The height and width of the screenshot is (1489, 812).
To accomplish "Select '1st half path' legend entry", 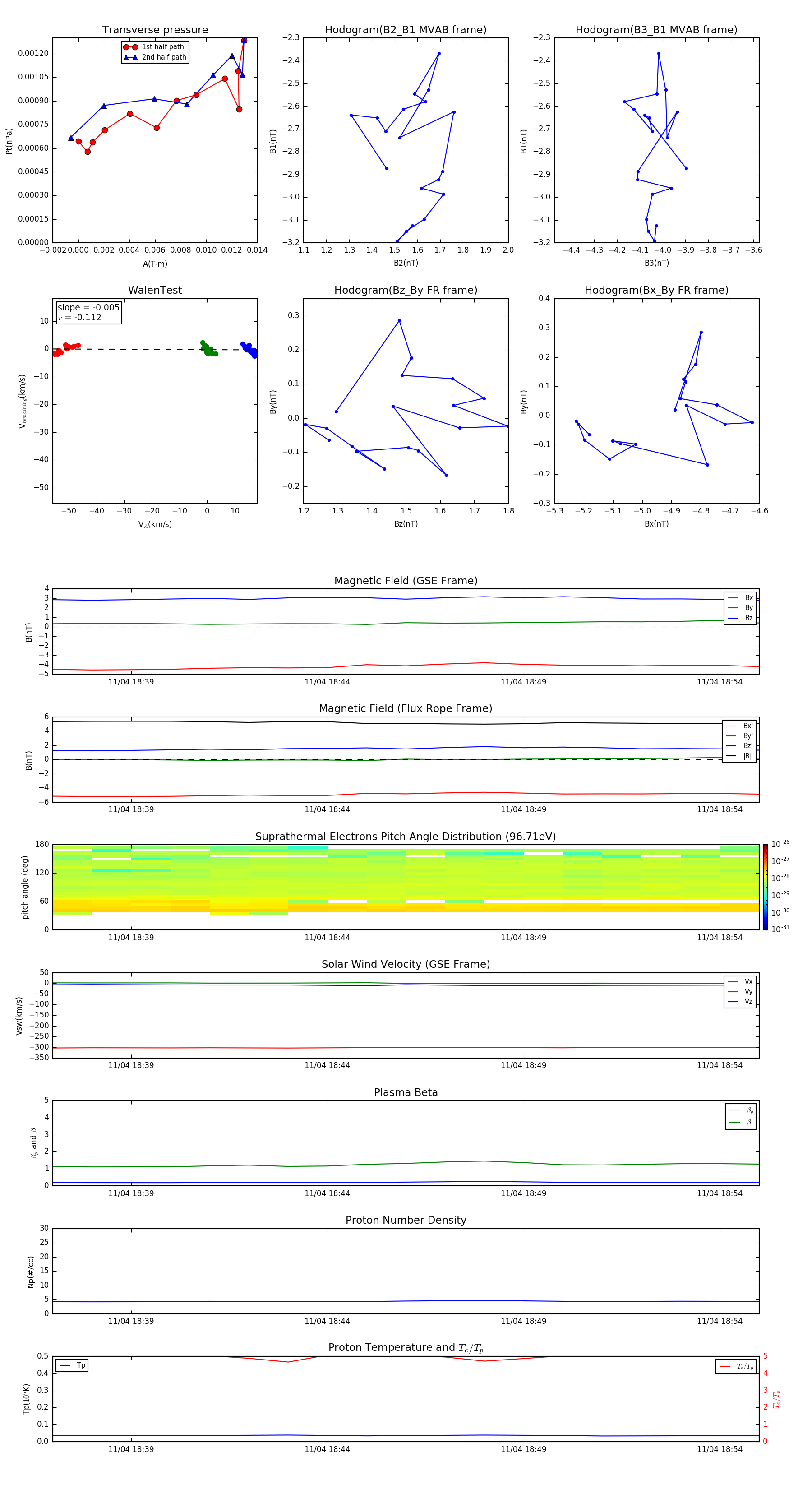I will (154, 47).
